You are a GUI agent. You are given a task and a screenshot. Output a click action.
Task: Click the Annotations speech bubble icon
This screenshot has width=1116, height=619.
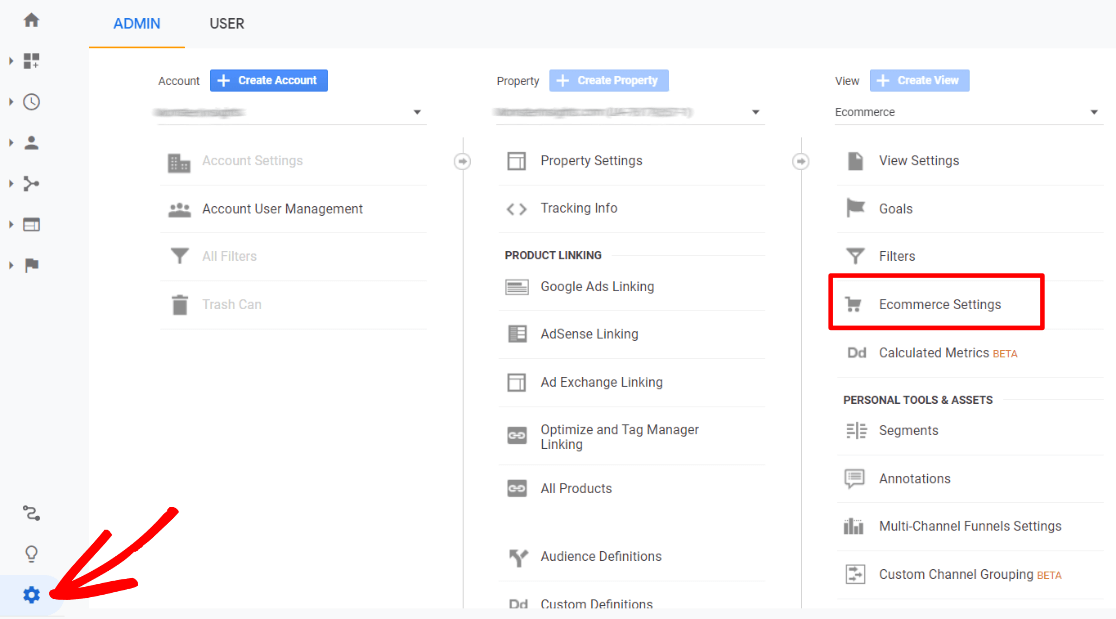[855, 479]
